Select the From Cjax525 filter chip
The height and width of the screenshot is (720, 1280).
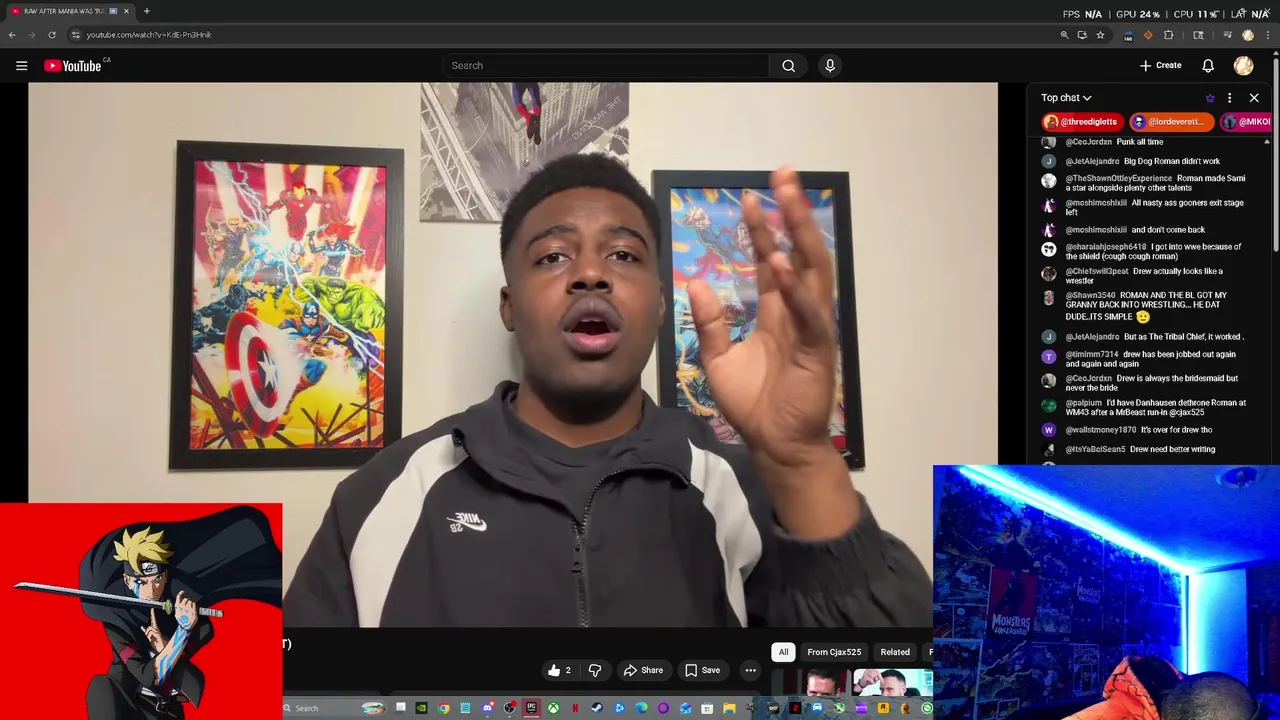pyautogui.click(x=834, y=652)
